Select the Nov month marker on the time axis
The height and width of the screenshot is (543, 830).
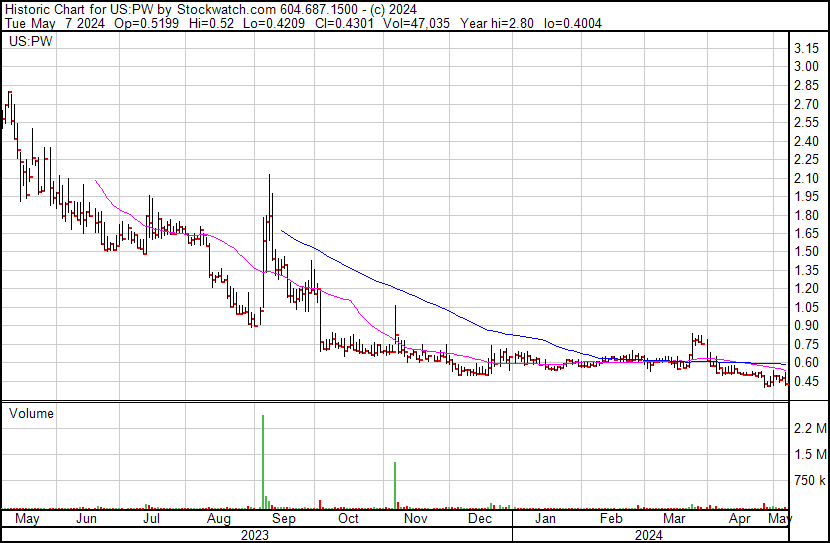pyautogui.click(x=416, y=520)
